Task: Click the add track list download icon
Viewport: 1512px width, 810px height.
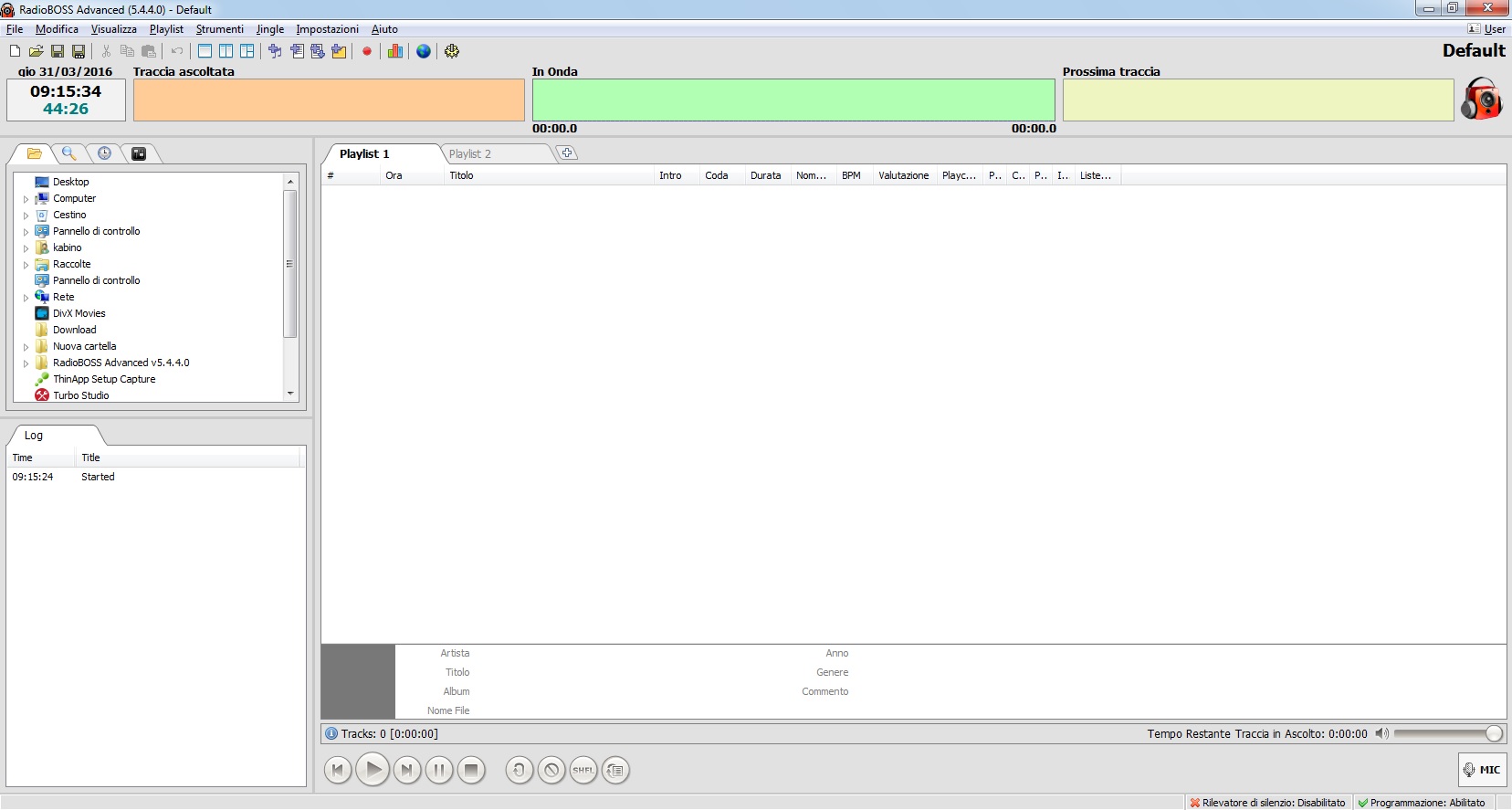Action: pos(318,51)
